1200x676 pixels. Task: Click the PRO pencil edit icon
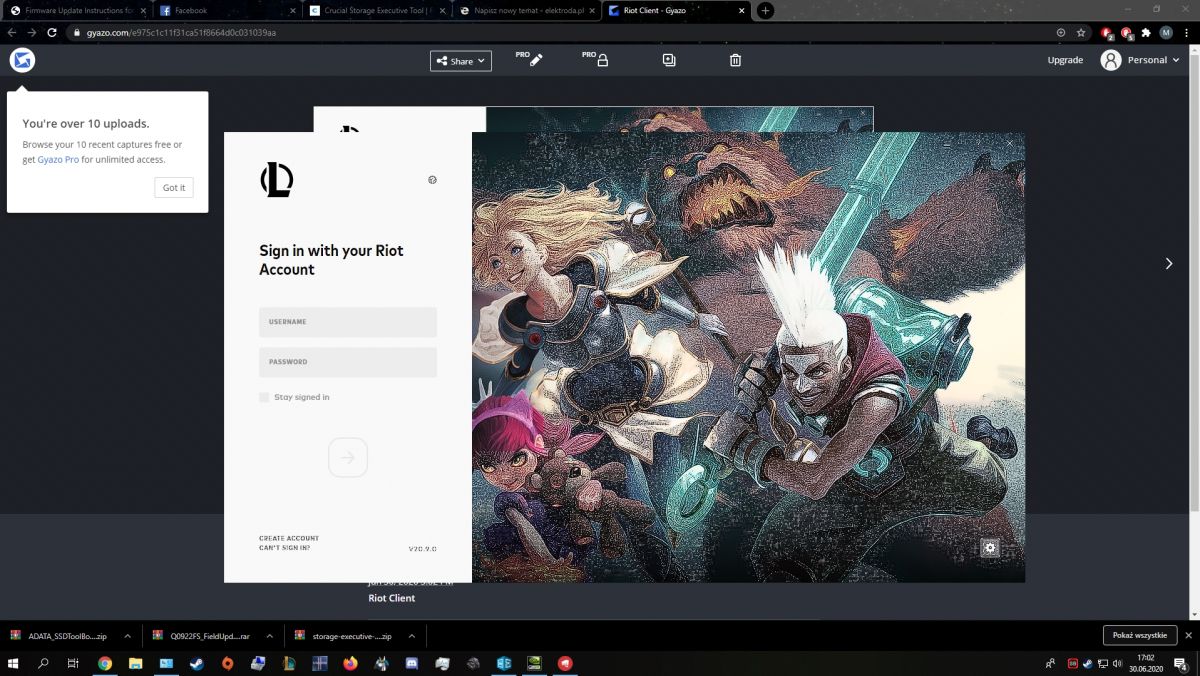(x=531, y=59)
